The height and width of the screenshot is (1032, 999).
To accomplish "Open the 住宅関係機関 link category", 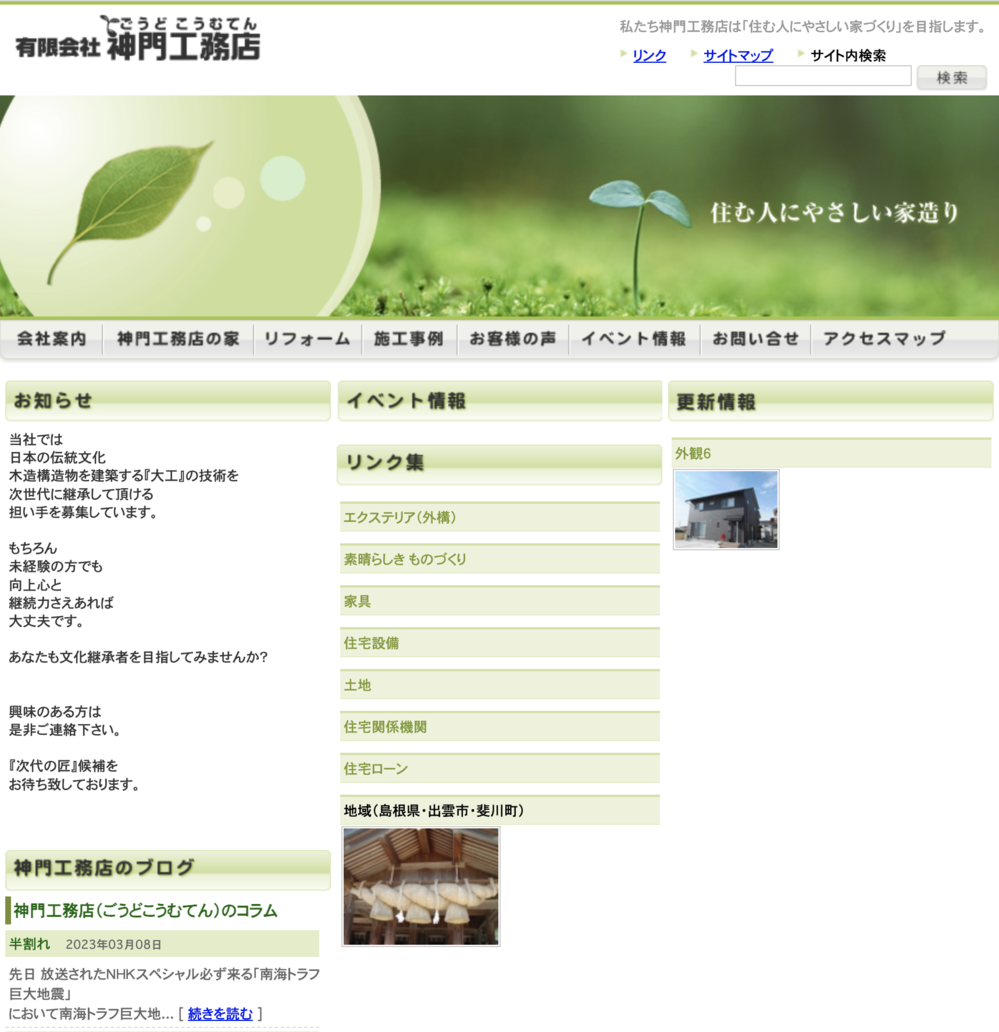I will (x=385, y=727).
